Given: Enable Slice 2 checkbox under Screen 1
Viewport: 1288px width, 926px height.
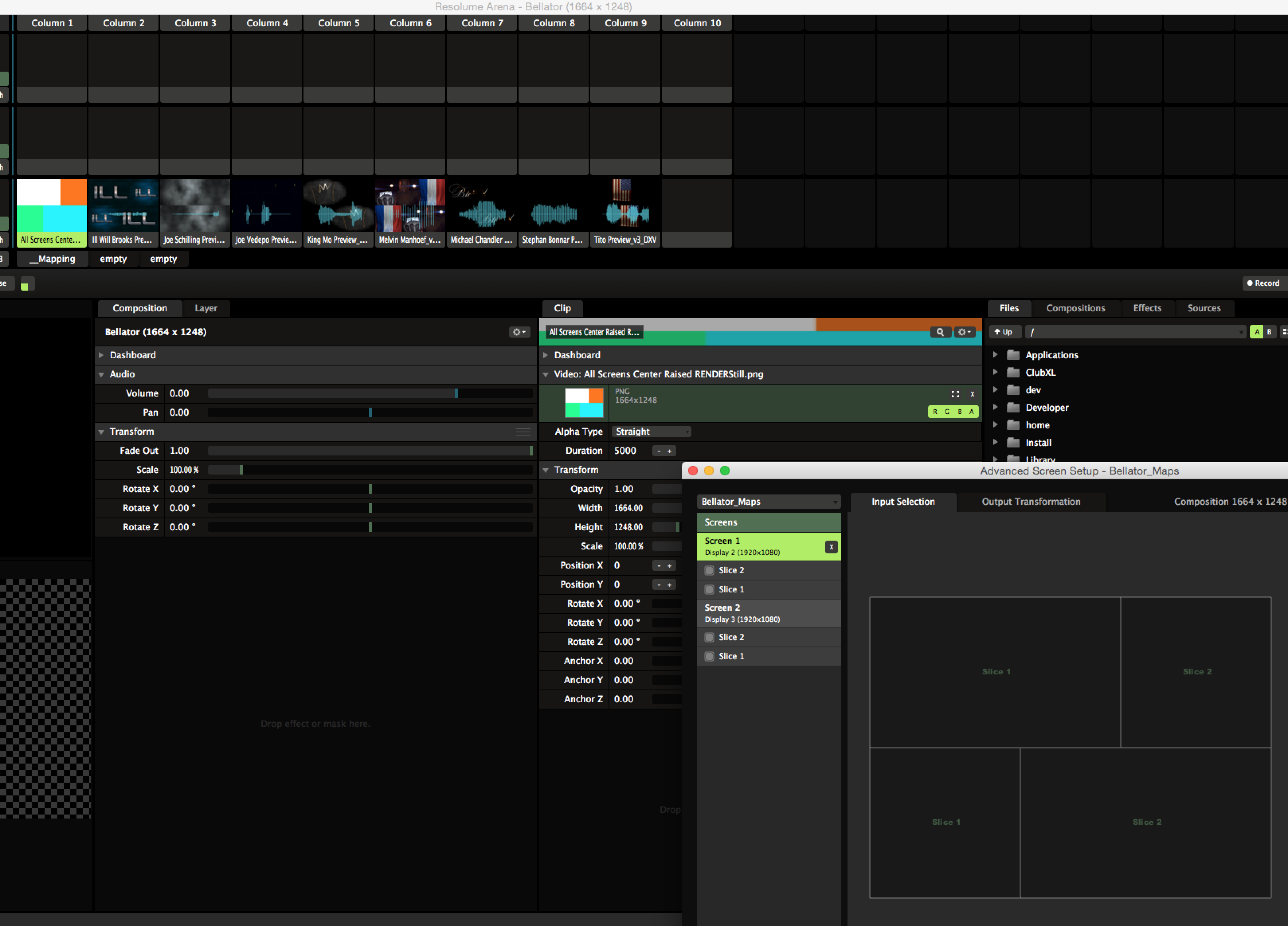Looking at the screenshot, I should pyautogui.click(x=709, y=570).
